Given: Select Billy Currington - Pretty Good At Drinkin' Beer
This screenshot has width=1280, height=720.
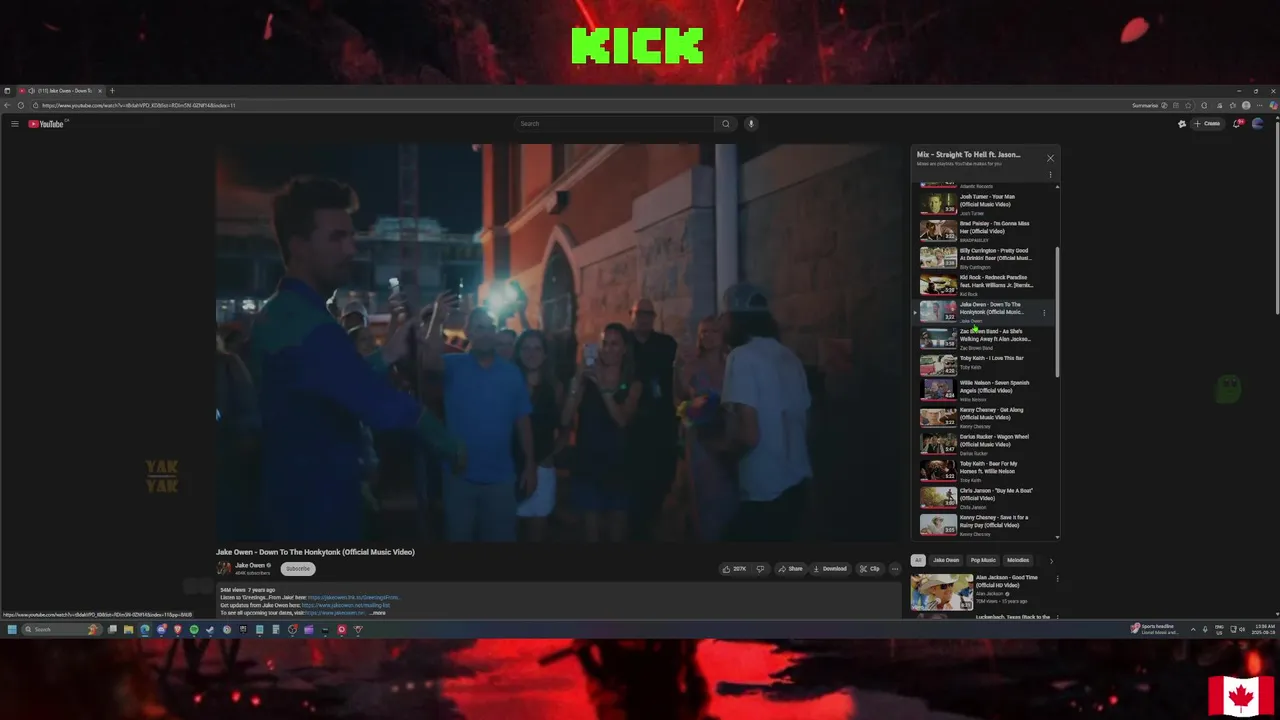Looking at the screenshot, I should [985, 258].
